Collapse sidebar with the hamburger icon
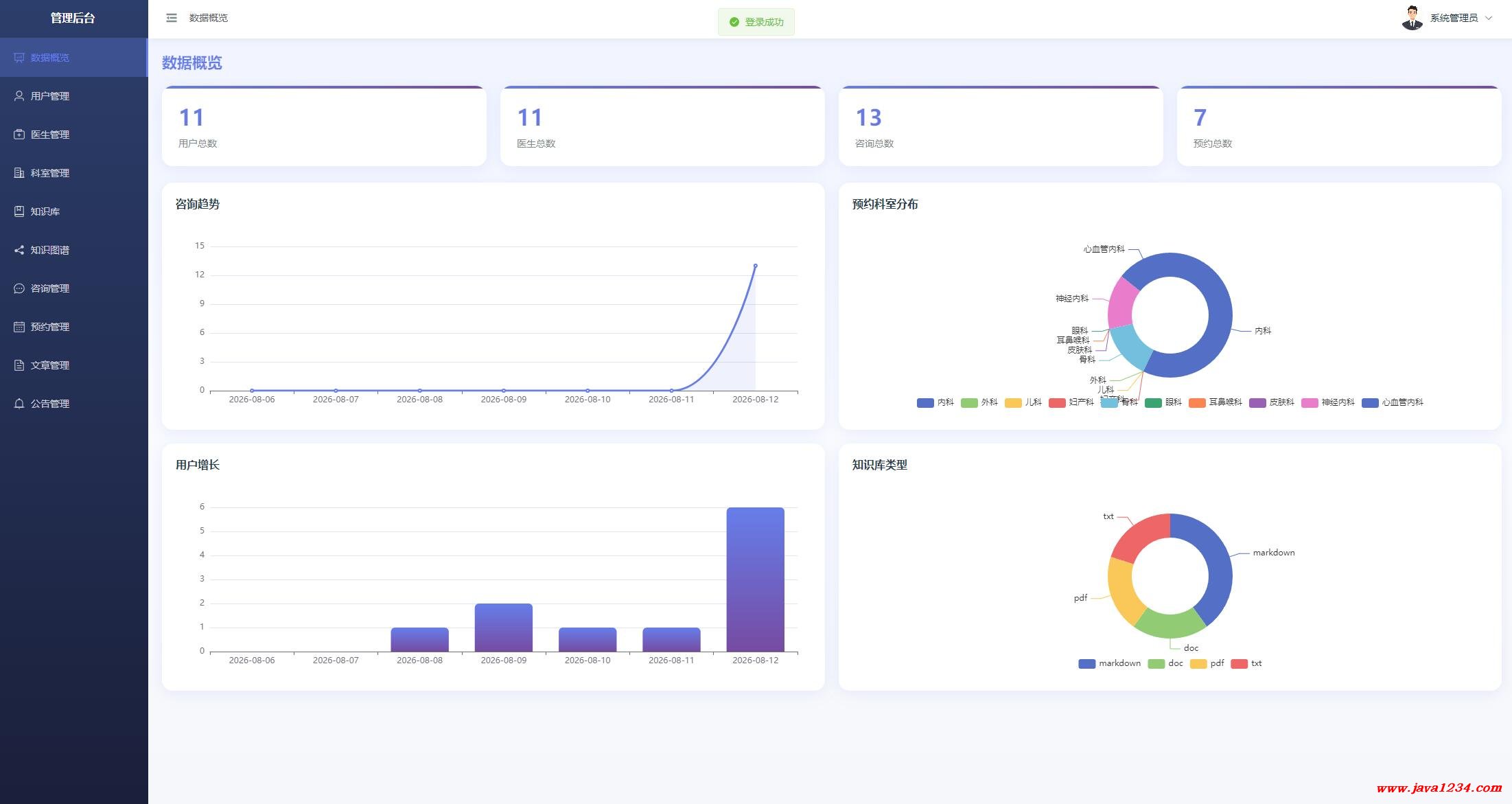Viewport: 1512px width, 804px height. (172, 18)
